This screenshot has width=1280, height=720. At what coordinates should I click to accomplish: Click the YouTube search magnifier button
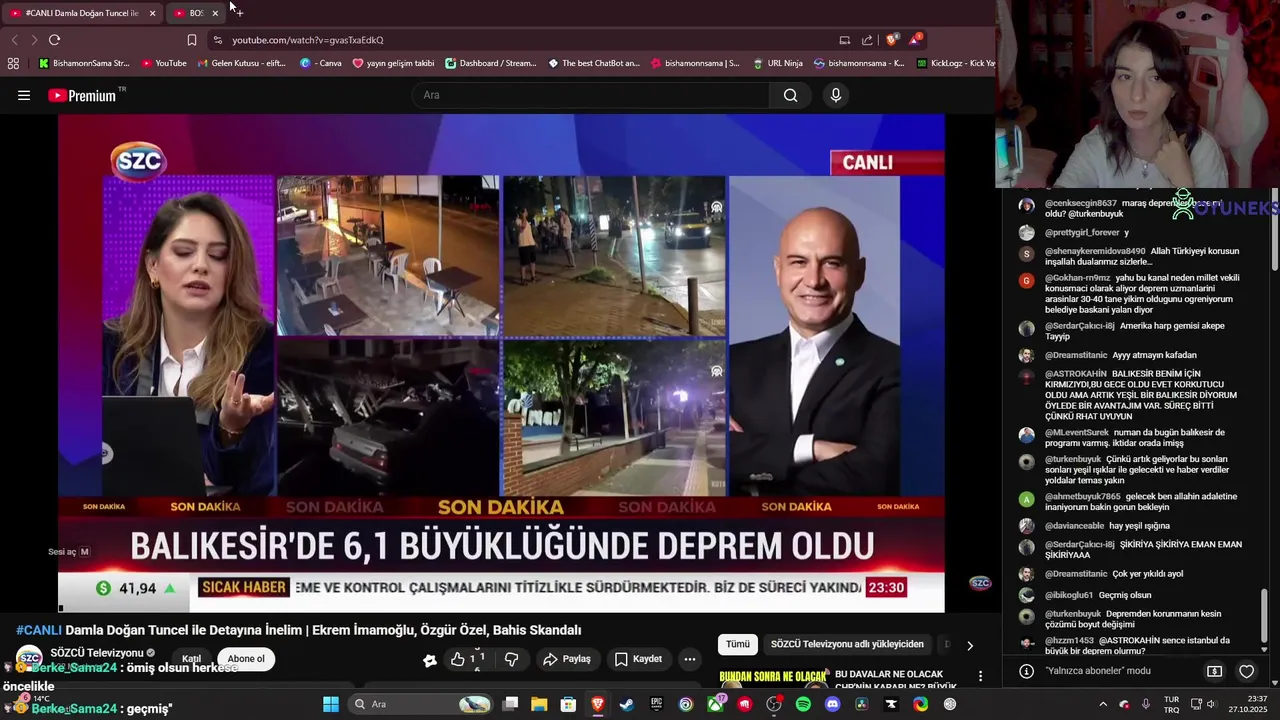[x=790, y=95]
